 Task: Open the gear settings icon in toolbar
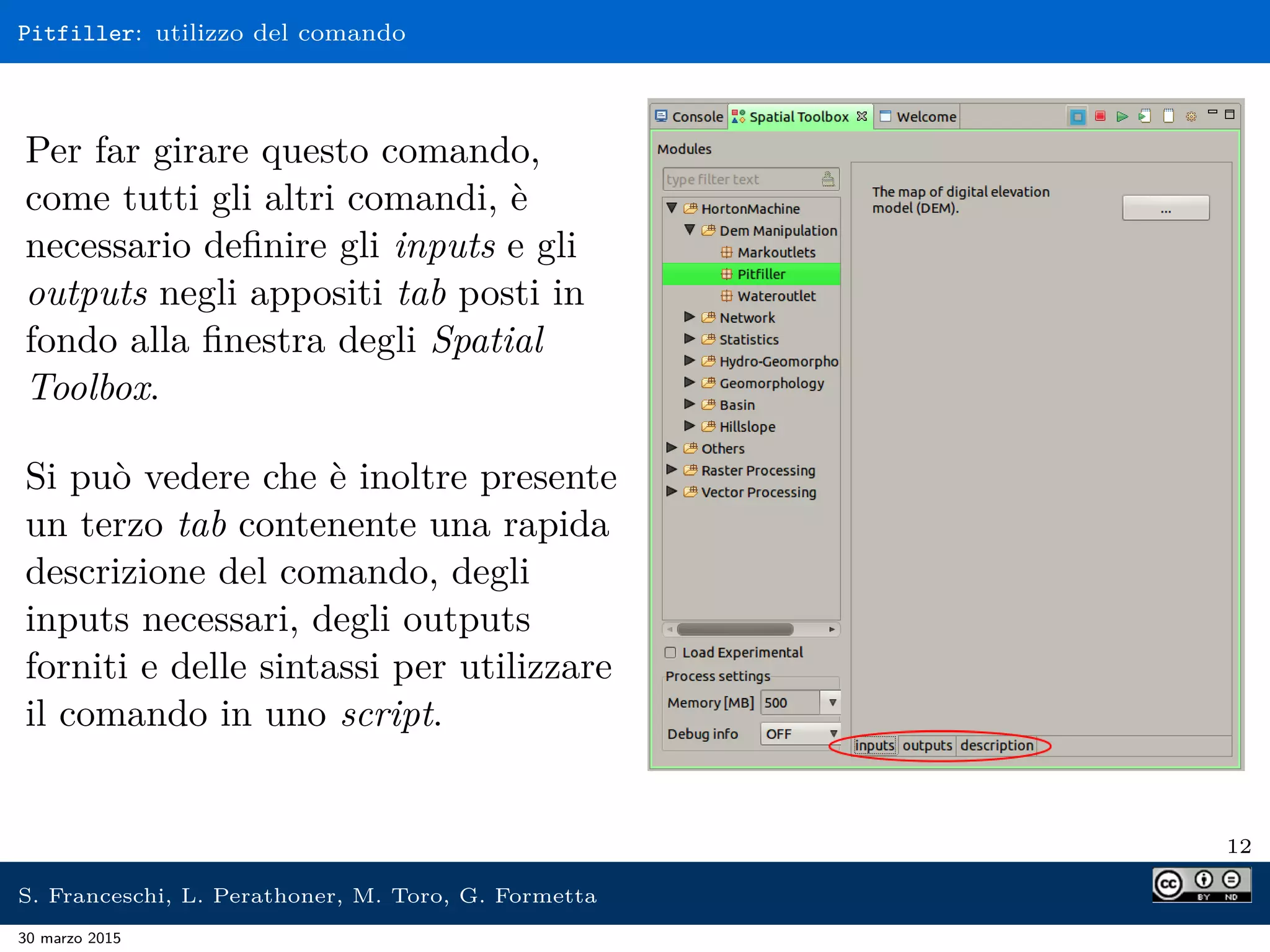coord(1191,117)
